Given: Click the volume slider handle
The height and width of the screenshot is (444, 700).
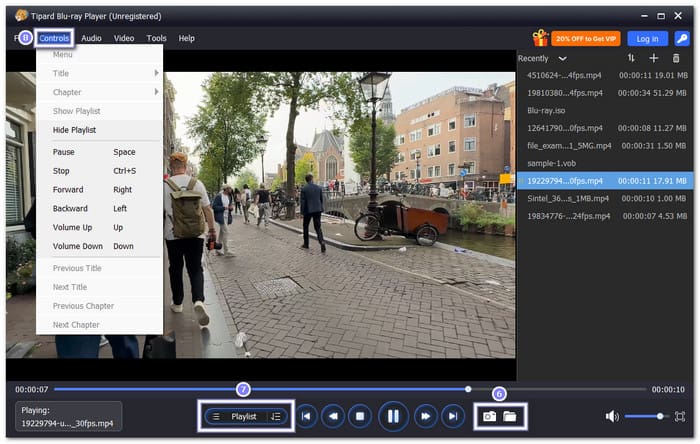Looking at the screenshot, I should [x=660, y=416].
